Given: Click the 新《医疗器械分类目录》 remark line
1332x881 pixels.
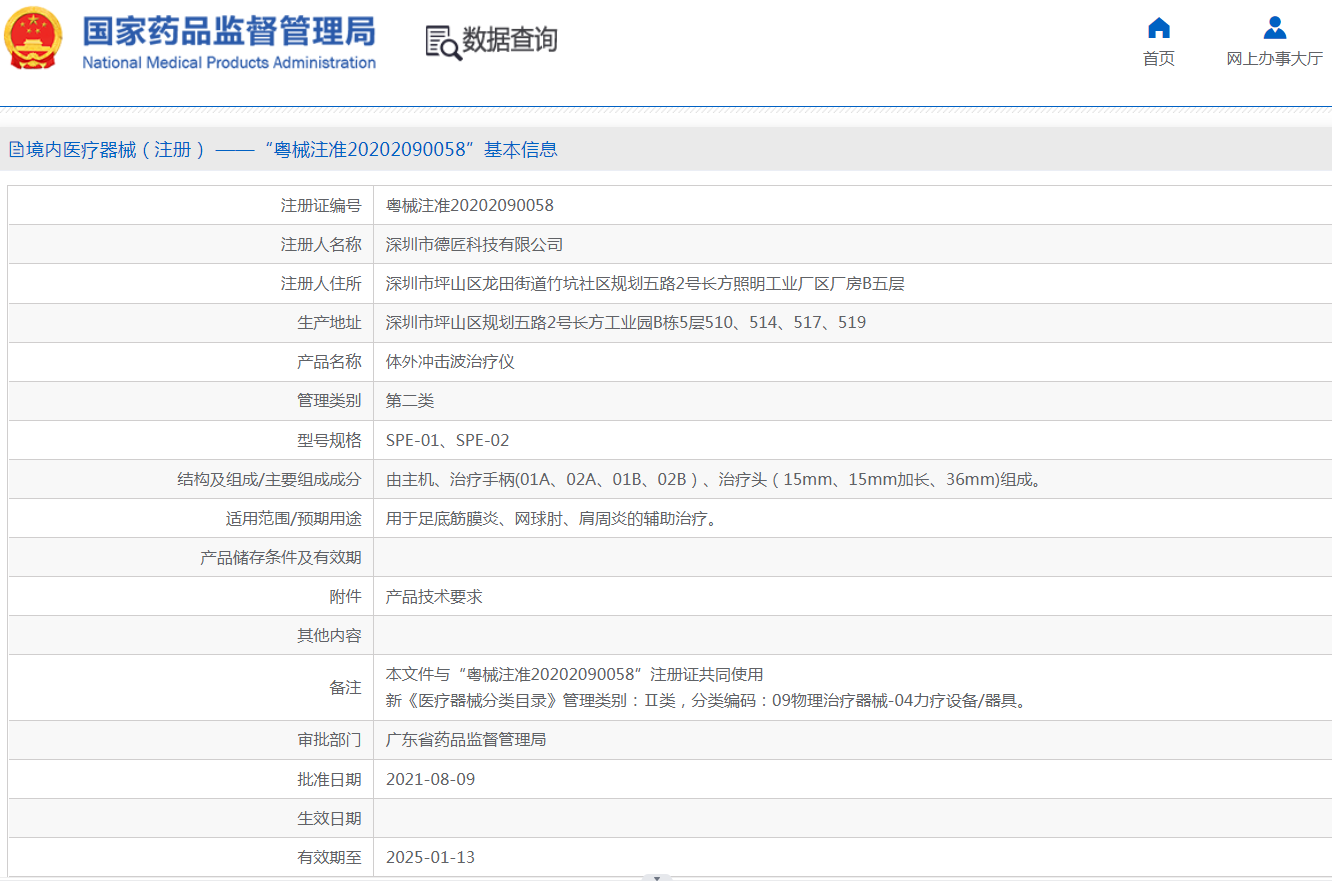Looking at the screenshot, I should tap(706, 701).
